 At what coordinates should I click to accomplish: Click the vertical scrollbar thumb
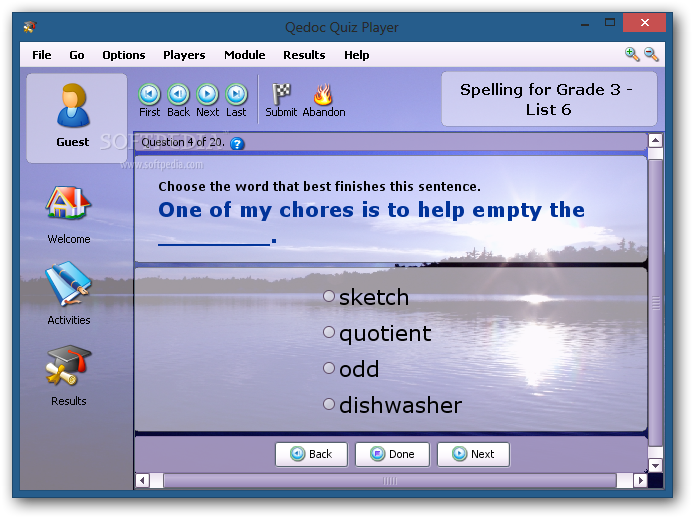655,303
